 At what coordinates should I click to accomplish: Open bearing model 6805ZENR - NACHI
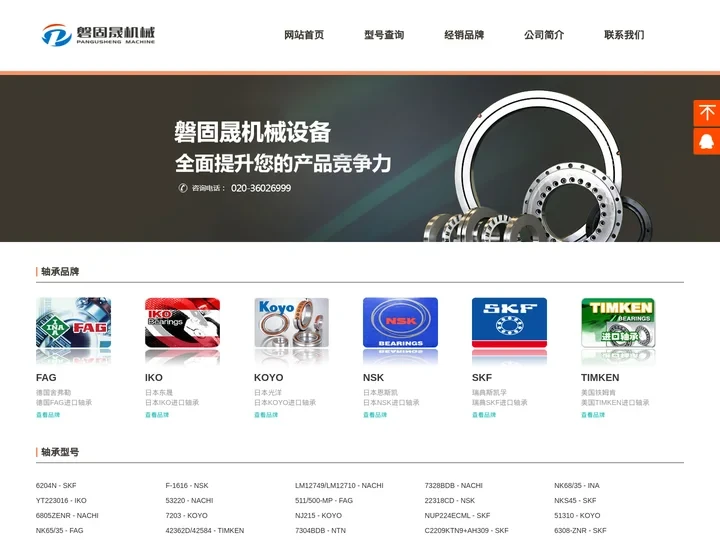coord(67,516)
